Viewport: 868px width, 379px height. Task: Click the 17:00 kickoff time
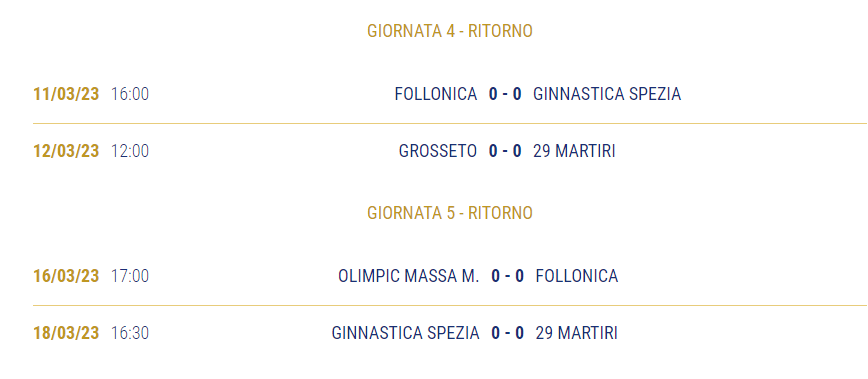[x=130, y=276]
